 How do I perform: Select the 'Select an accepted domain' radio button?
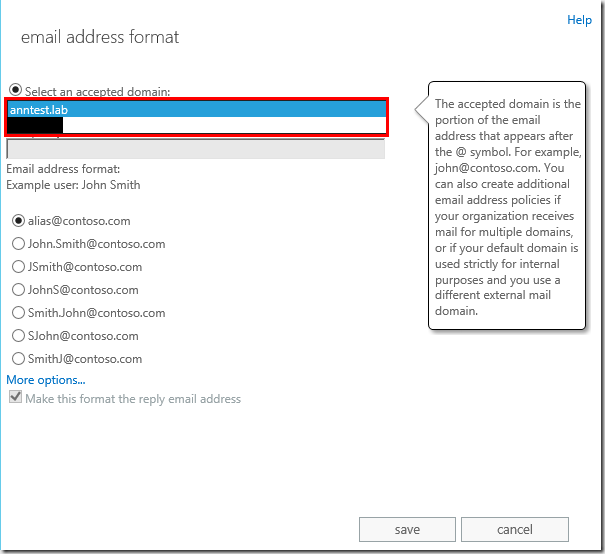coord(14,90)
